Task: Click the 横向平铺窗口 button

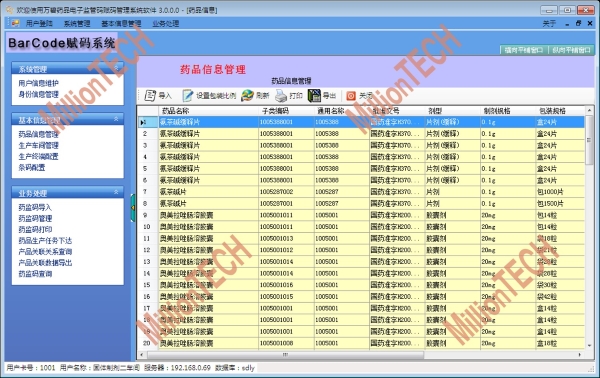Action: click(524, 50)
